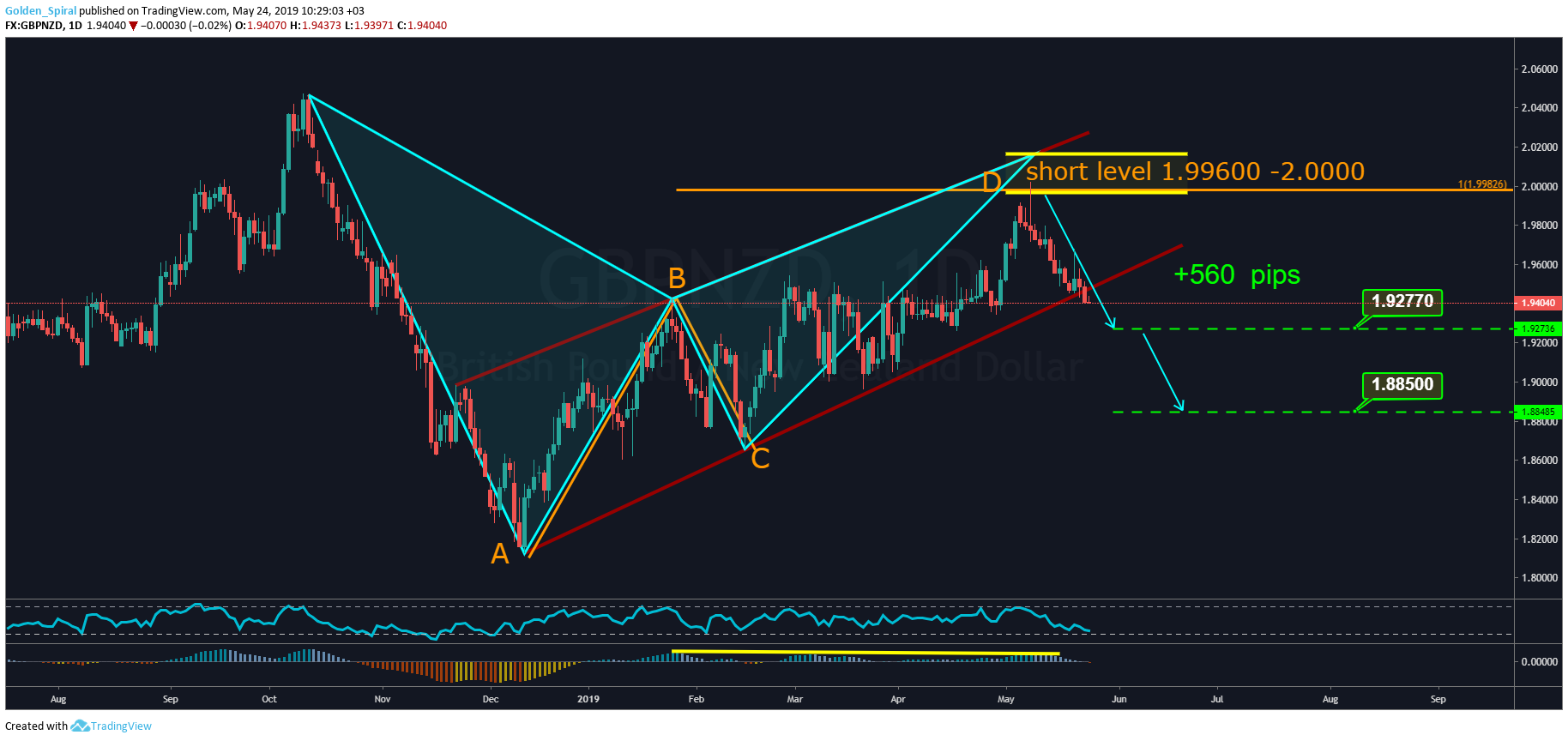Click the green price tag 1.88485
This screenshot has height=741, width=1568.
click(x=1538, y=412)
